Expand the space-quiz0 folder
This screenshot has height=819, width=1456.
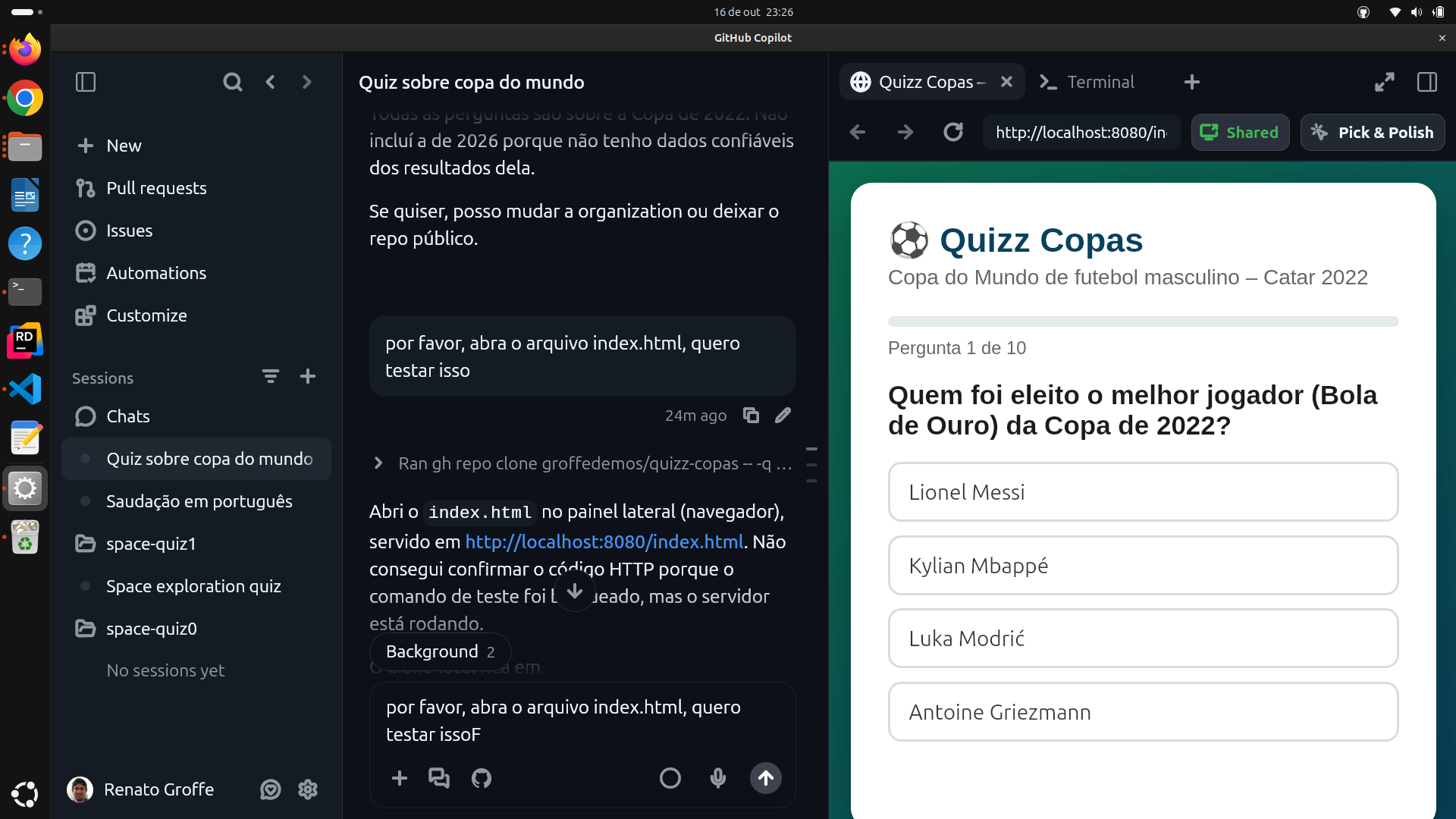pos(196,629)
